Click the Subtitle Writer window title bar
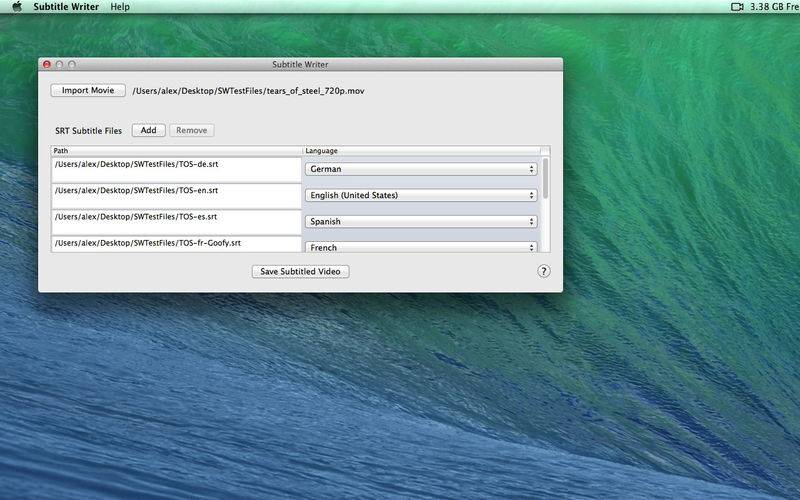 coord(301,64)
